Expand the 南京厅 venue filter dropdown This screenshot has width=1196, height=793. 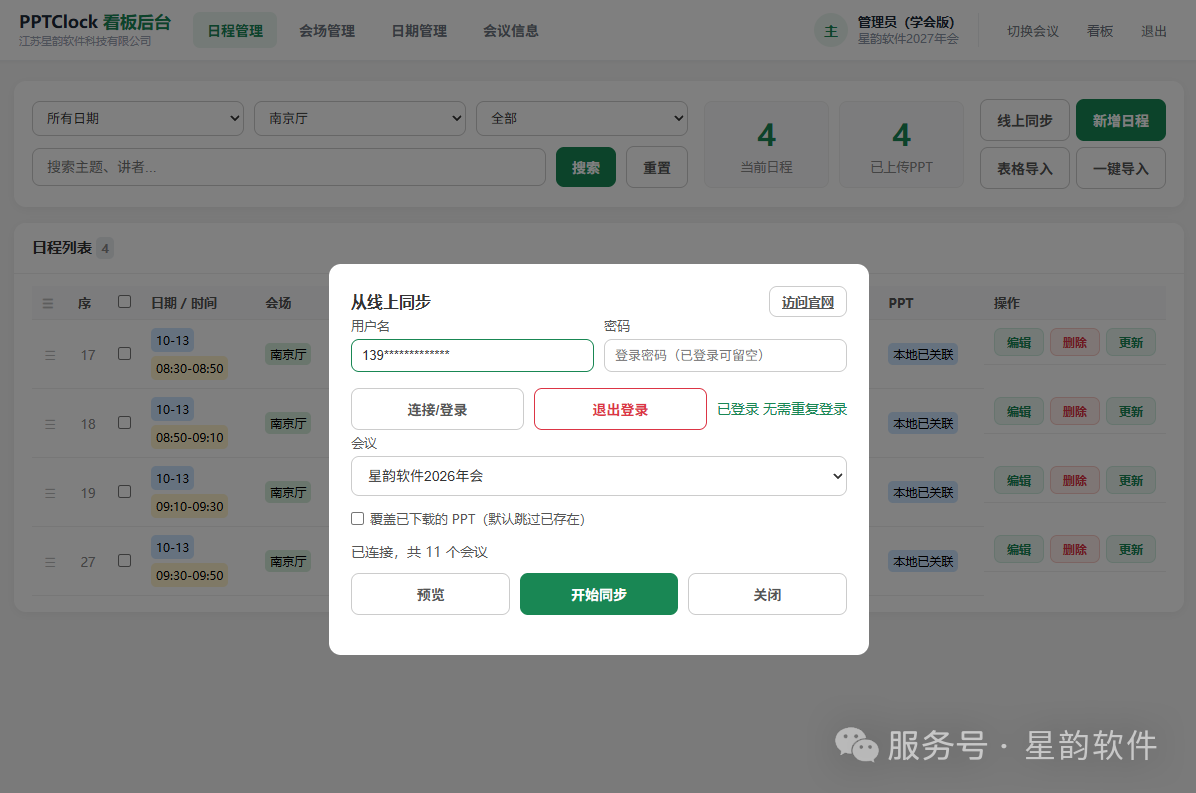360,118
